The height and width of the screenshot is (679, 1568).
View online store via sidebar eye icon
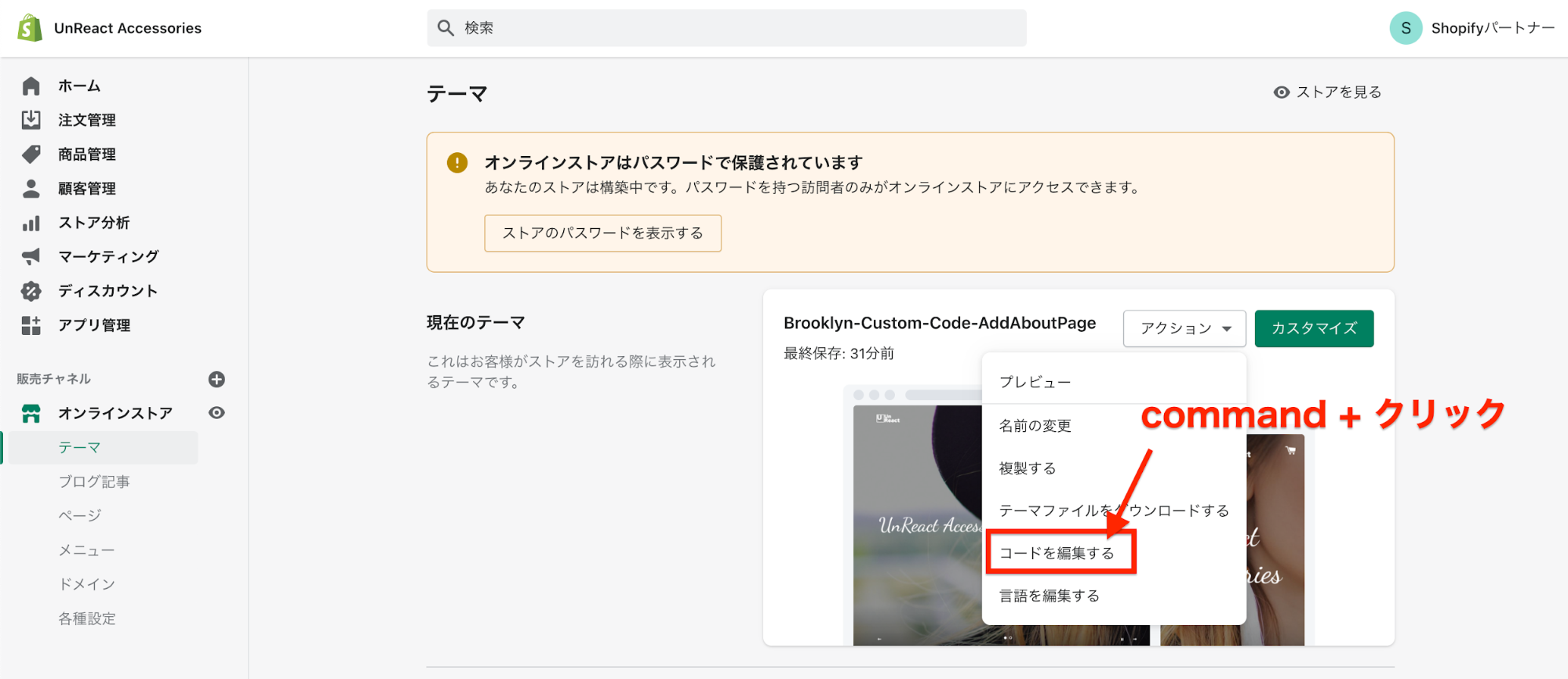216,413
